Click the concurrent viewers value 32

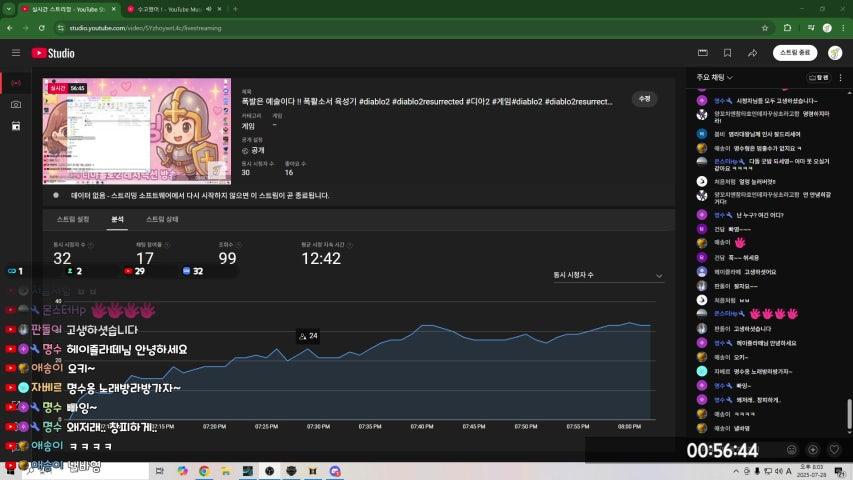point(62,259)
